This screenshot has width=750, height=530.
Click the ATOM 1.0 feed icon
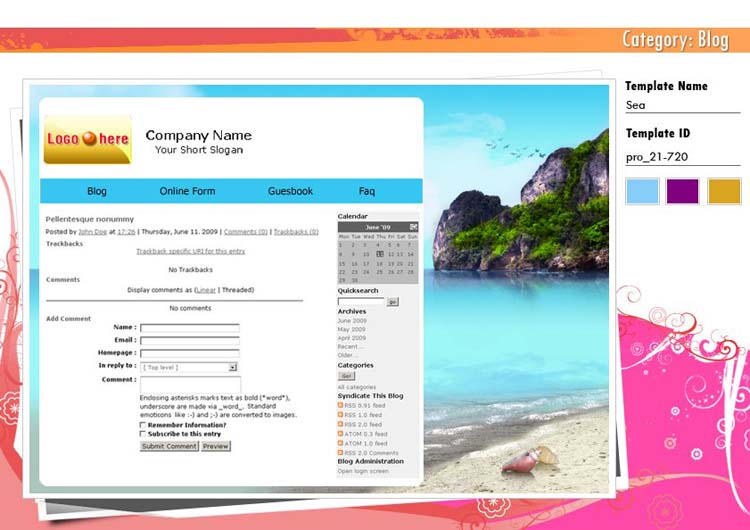click(341, 443)
